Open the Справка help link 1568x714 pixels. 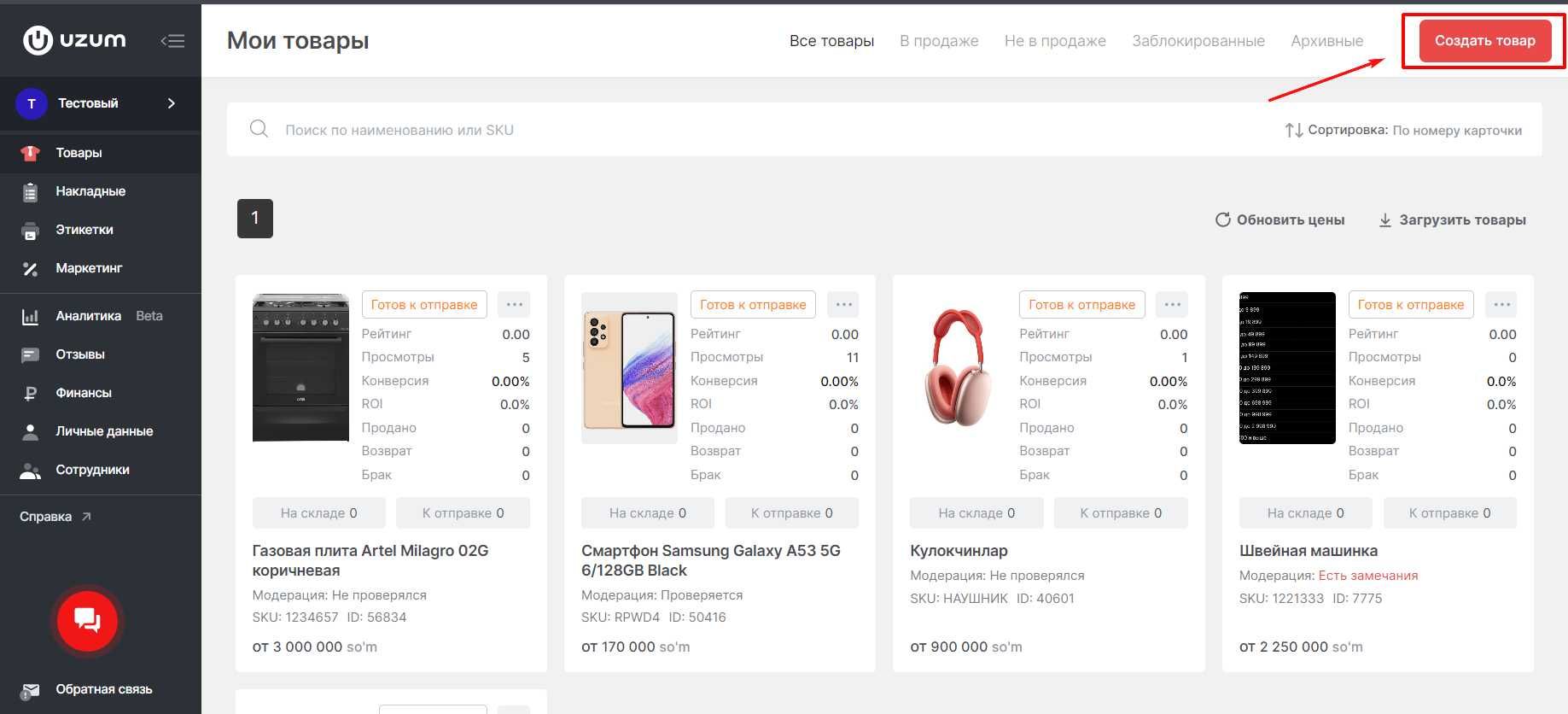(46, 517)
